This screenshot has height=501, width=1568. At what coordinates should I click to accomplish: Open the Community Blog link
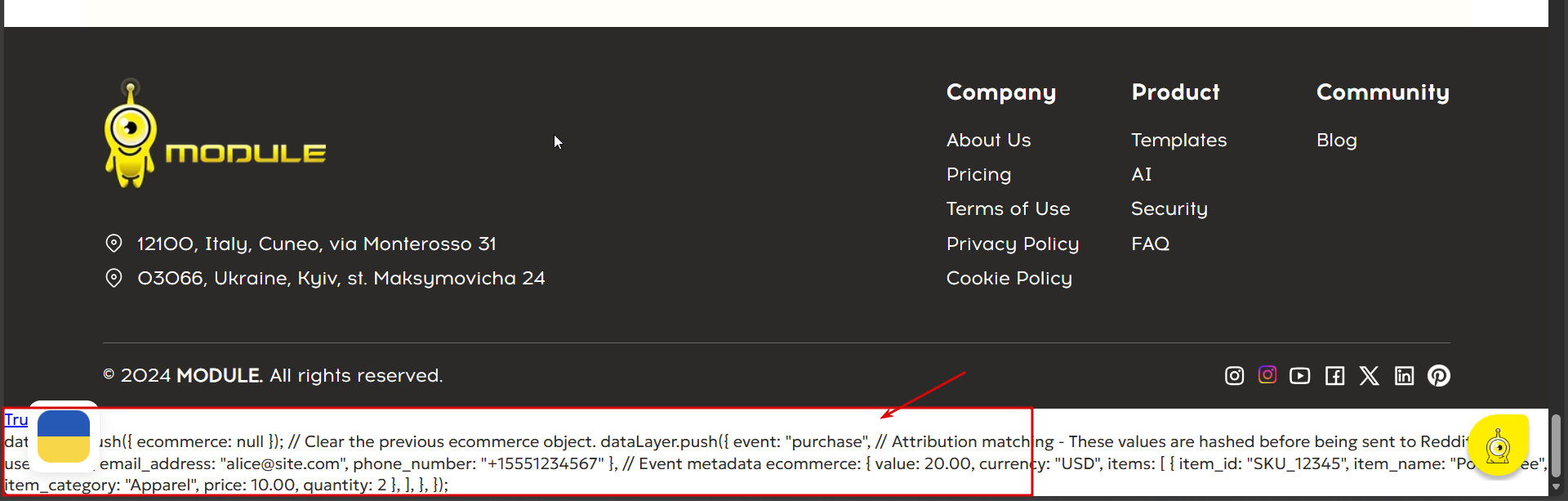click(1336, 141)
